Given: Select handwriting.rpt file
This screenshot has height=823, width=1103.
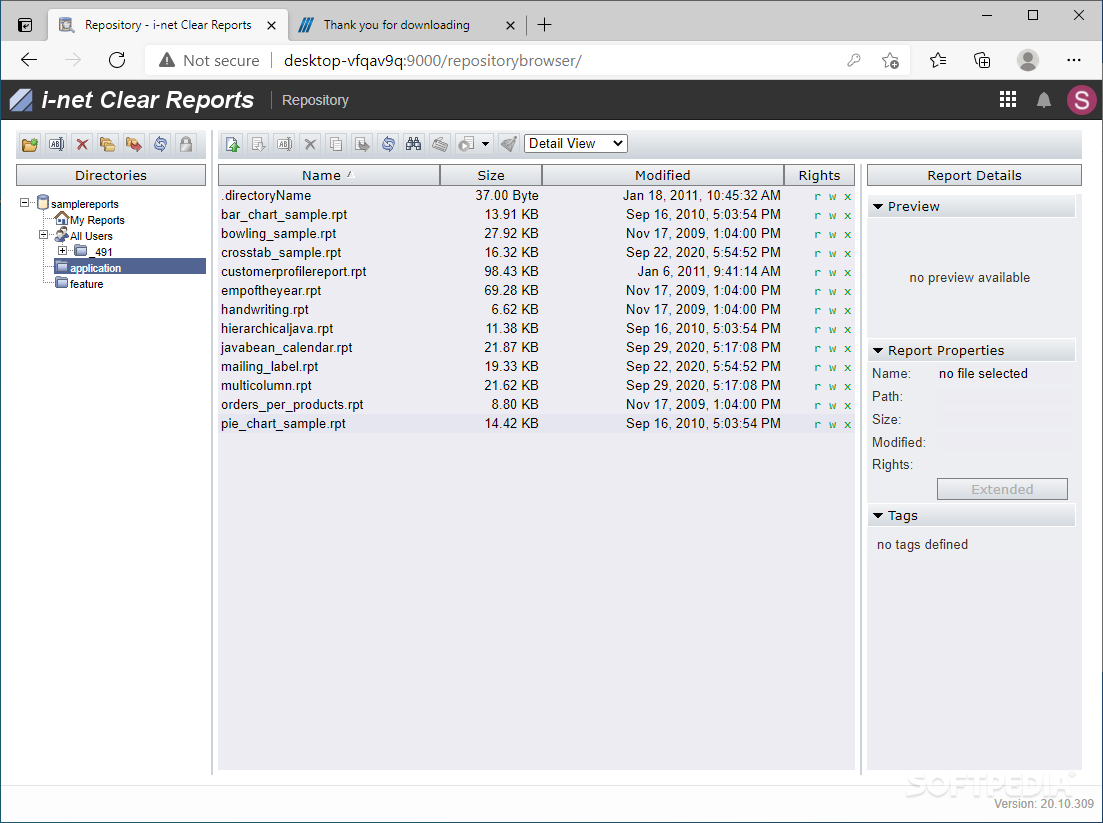Looking at the screenshot, I should click(536, 310).
